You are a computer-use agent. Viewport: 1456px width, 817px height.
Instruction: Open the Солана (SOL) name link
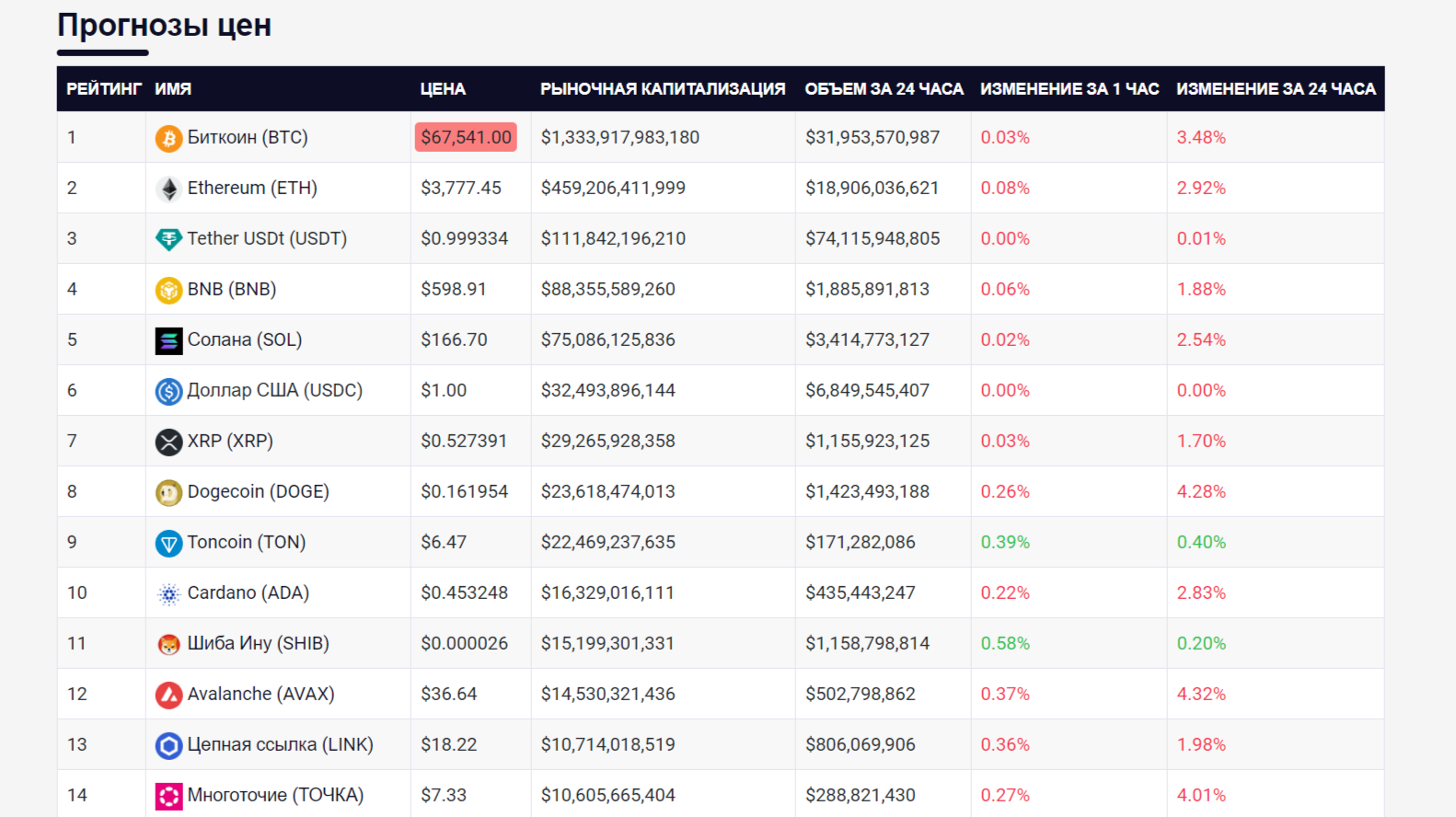[245, 339]
